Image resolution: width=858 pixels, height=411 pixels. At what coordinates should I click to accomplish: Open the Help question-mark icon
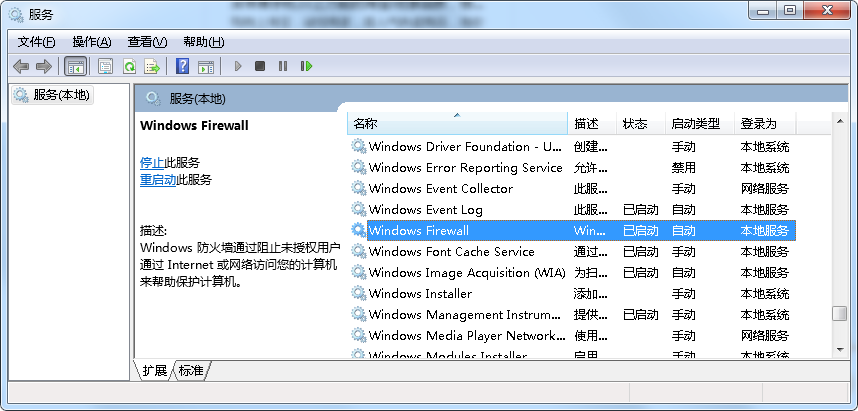(182, 67)
